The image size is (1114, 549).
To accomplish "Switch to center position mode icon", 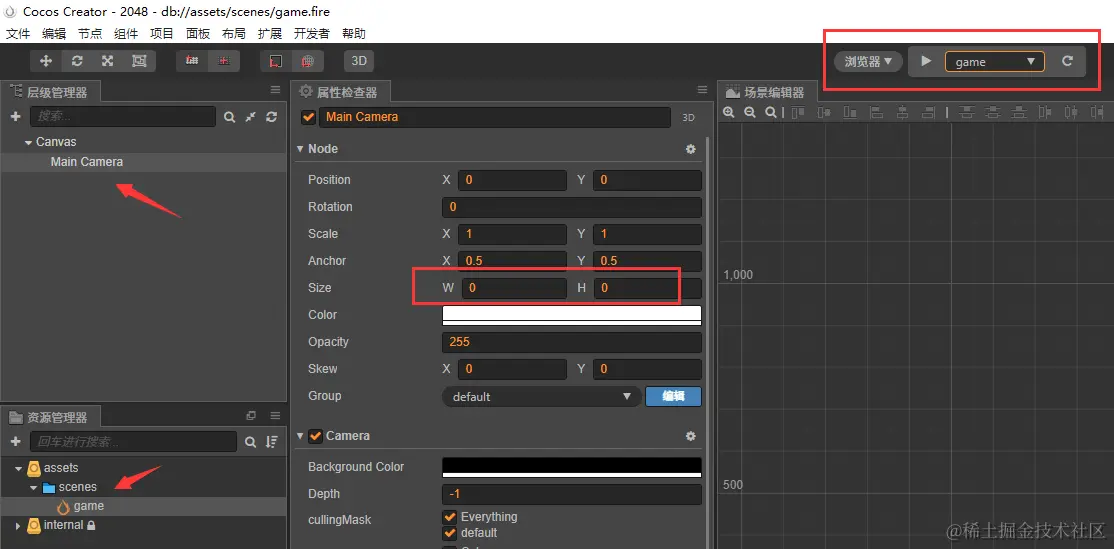I will [x=224, y=61].
